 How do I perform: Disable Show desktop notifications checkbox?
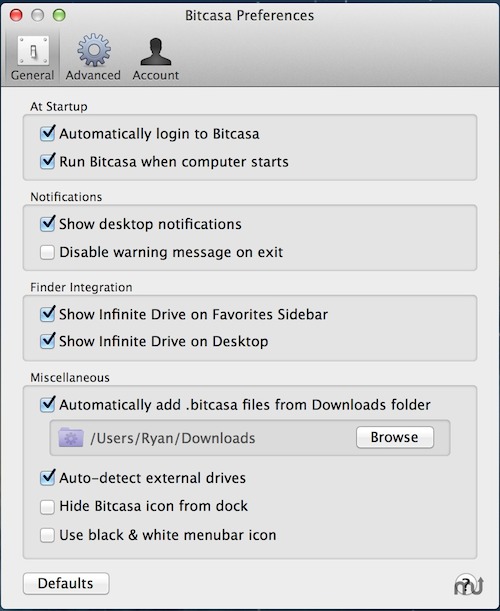[48, 224]
